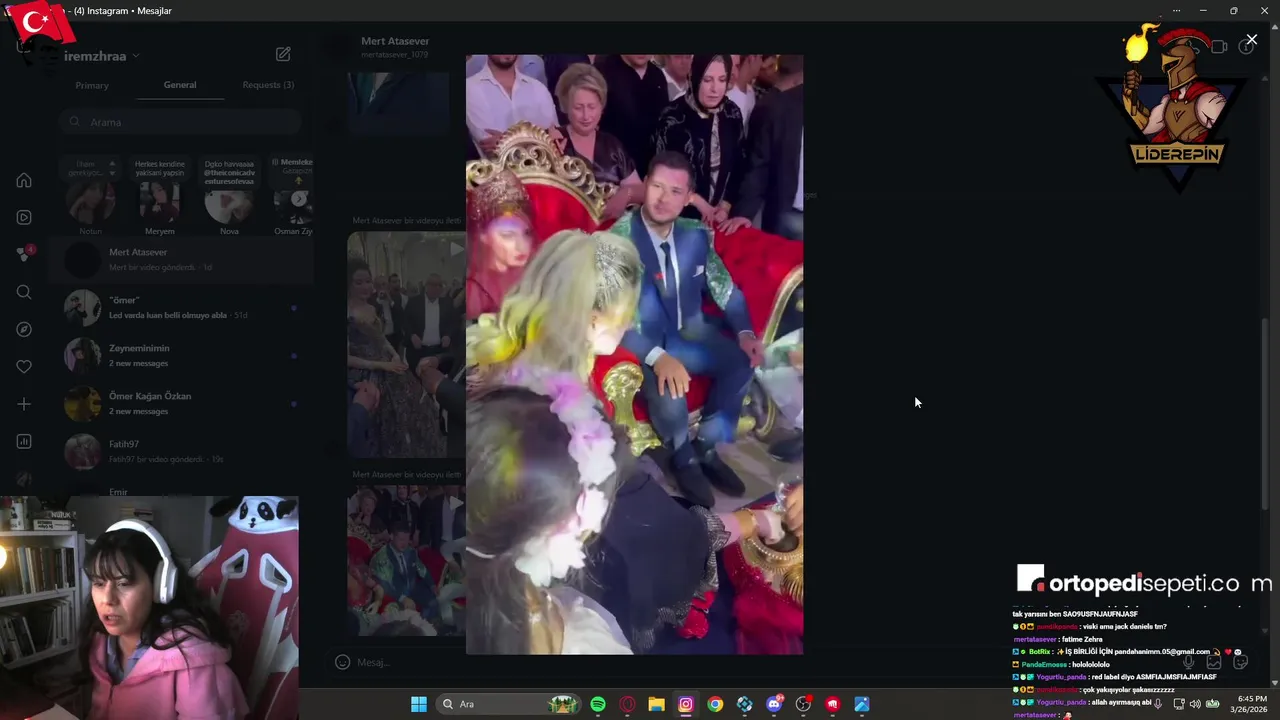Open the Fatih97 conversation
The height and width of the screenshot is (720, 1280).
tap(183, 452)
